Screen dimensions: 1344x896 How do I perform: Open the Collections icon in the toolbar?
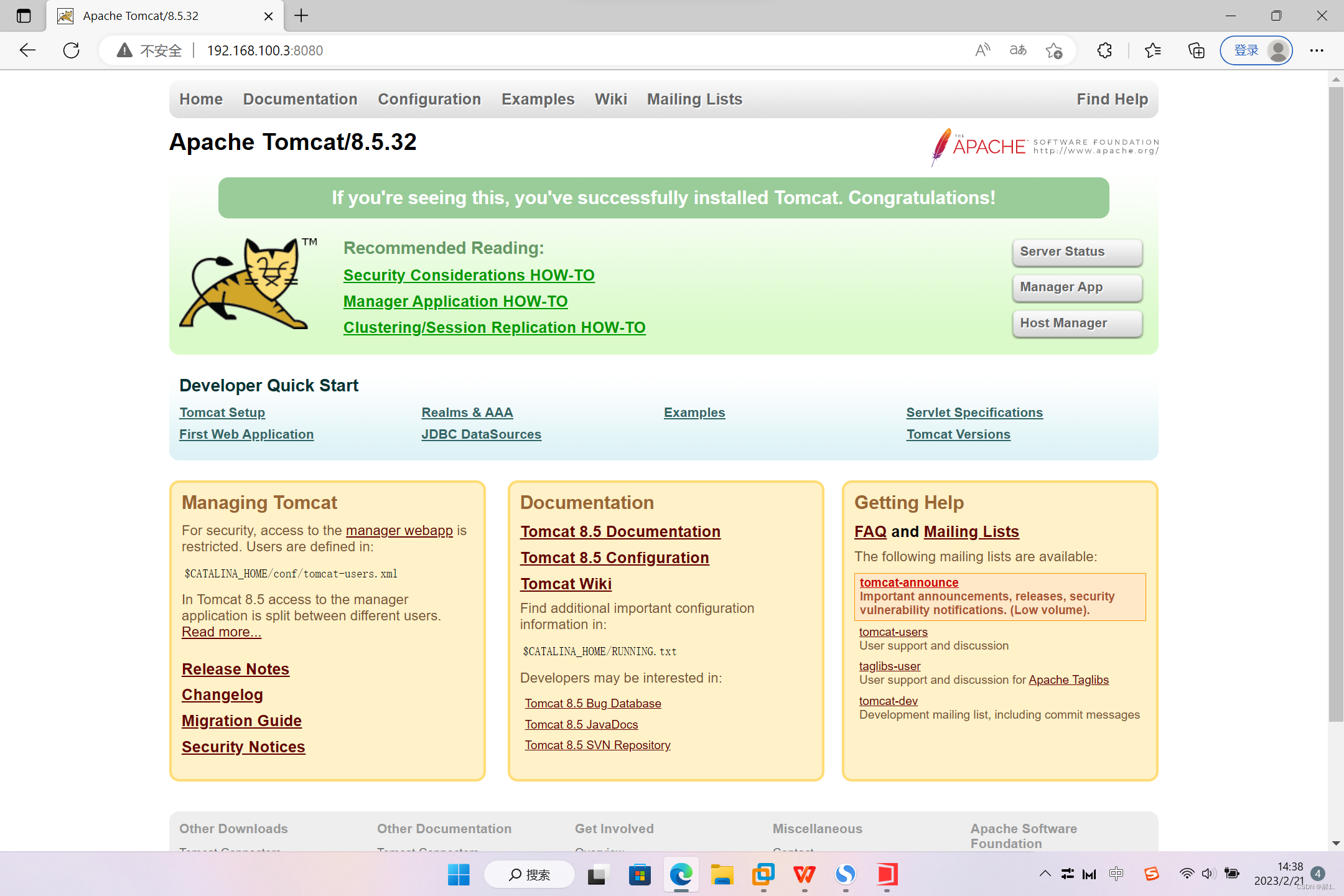click(1196, 50)
